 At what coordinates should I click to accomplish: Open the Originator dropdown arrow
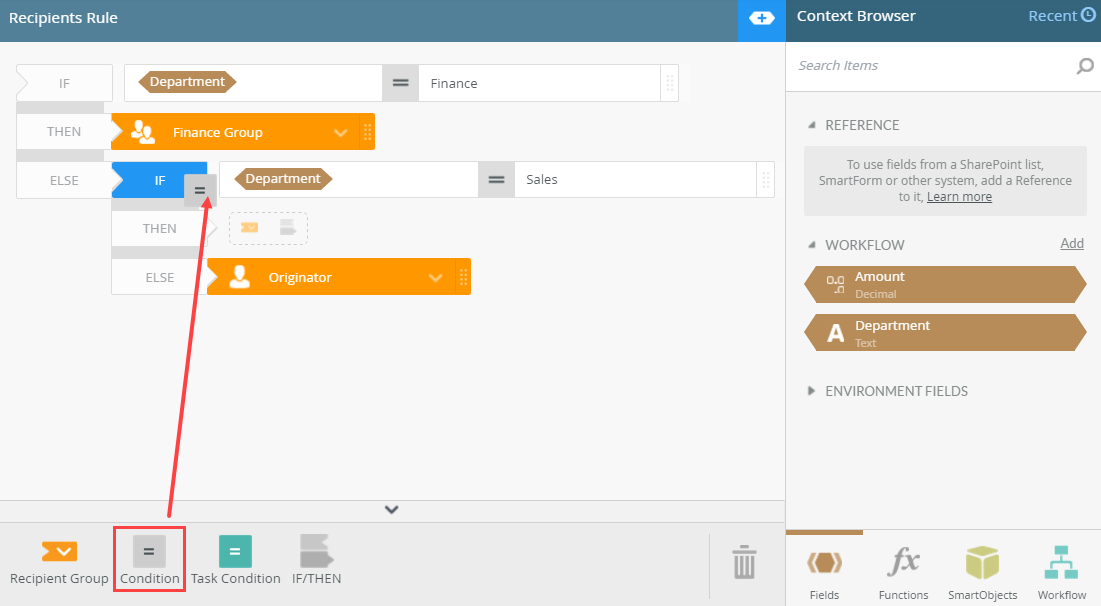(x=436, y=278)
